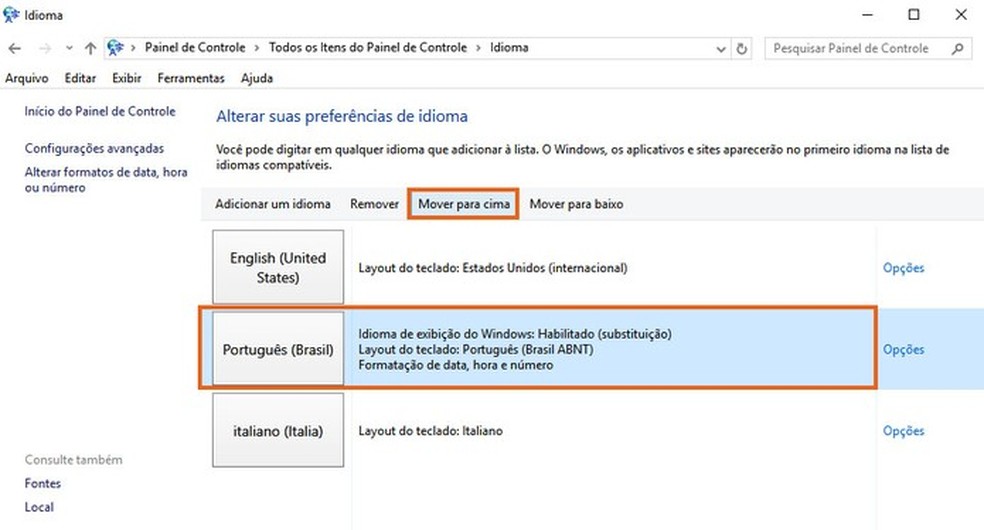Open Configurações avançadas
The image size is (984, 530).
click(94, 149)
